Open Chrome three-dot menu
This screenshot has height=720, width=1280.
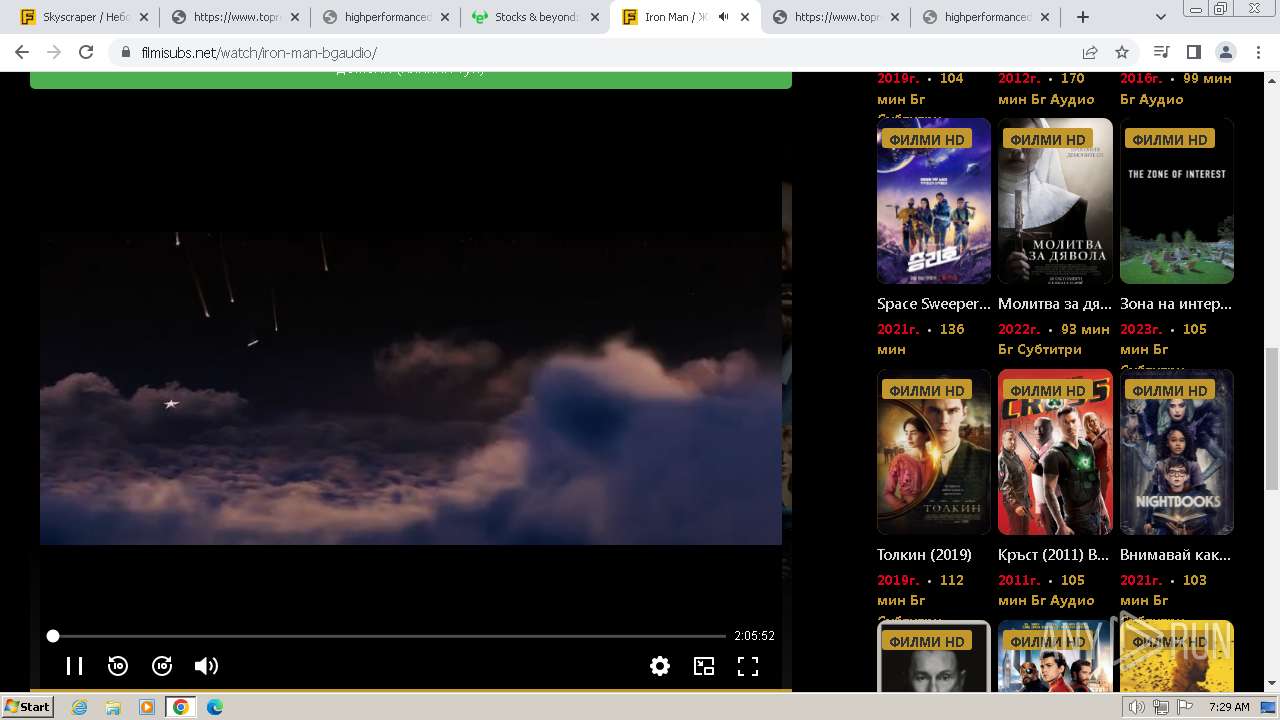1257,52
